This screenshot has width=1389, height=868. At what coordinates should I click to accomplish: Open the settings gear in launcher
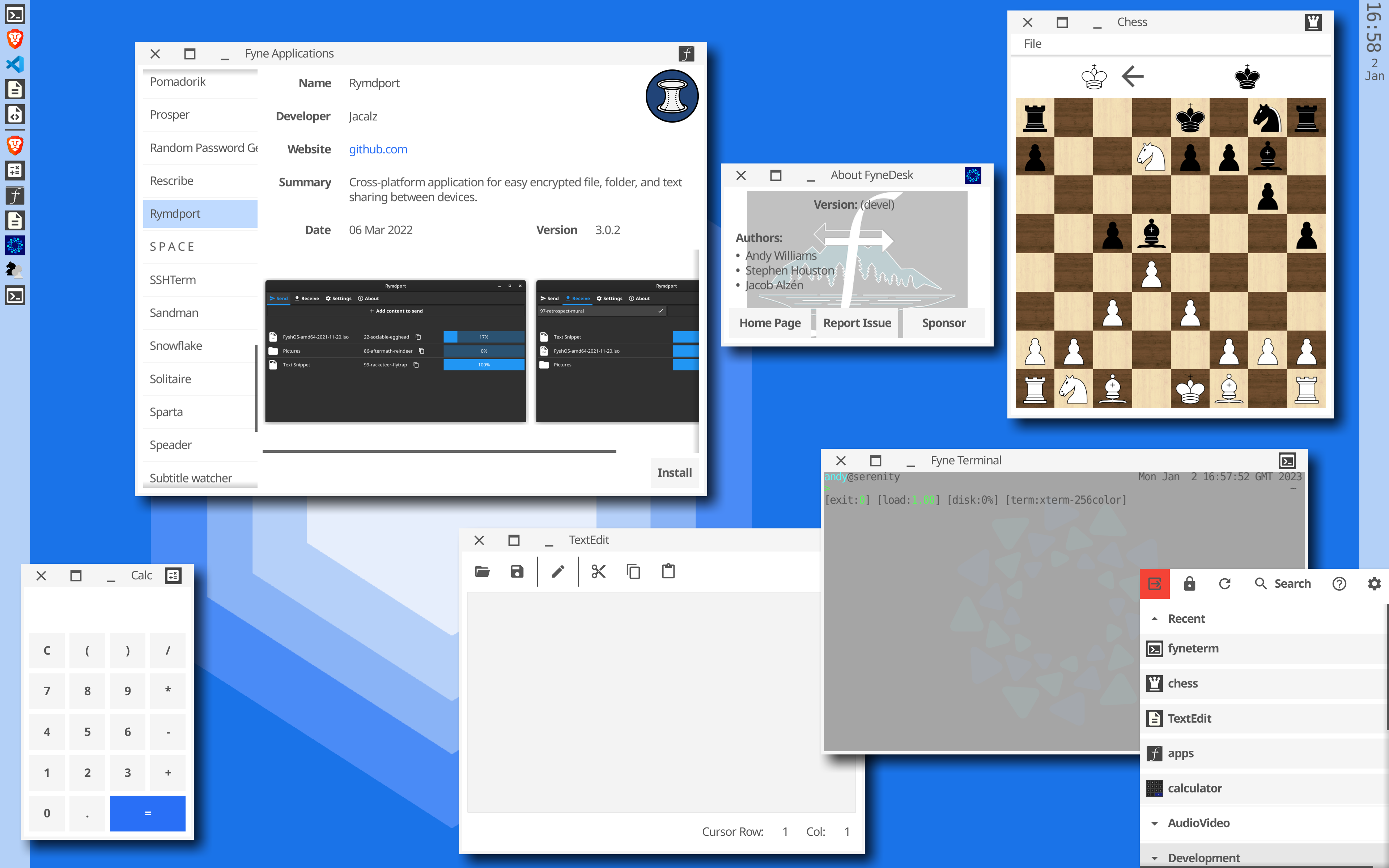click(1374, 584)
